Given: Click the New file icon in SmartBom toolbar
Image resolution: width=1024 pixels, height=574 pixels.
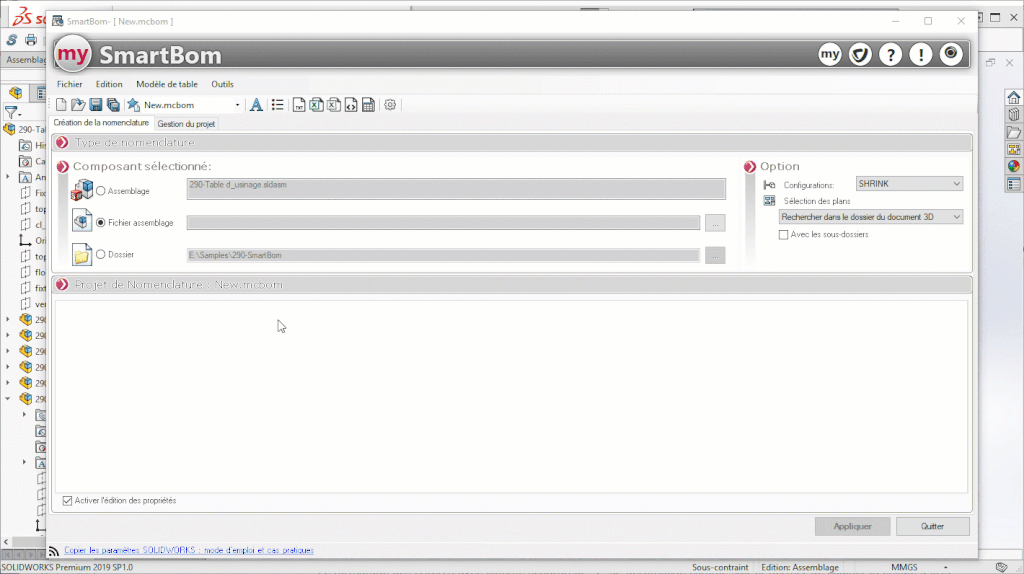Looking at the screenshot, I should [x=61, y=105].
